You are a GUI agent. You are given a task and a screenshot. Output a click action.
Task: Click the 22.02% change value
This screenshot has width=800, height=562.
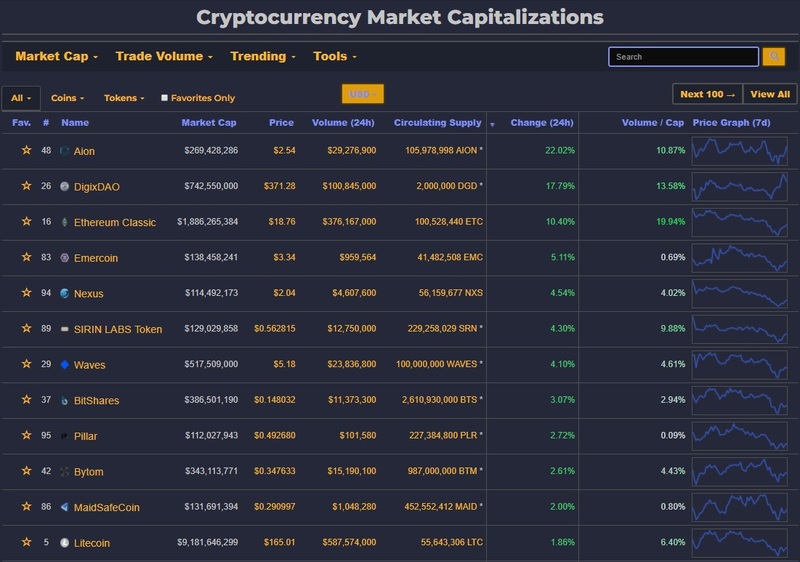pyautogui.click(x=560, y=150)
